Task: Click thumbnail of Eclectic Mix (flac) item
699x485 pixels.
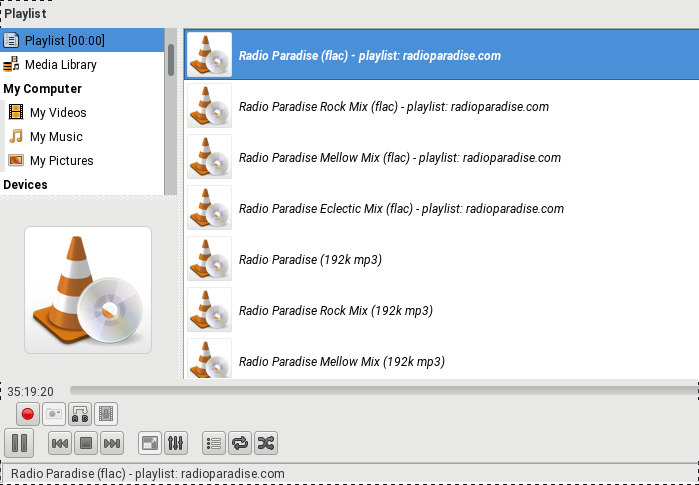Action: coord(210,208)
